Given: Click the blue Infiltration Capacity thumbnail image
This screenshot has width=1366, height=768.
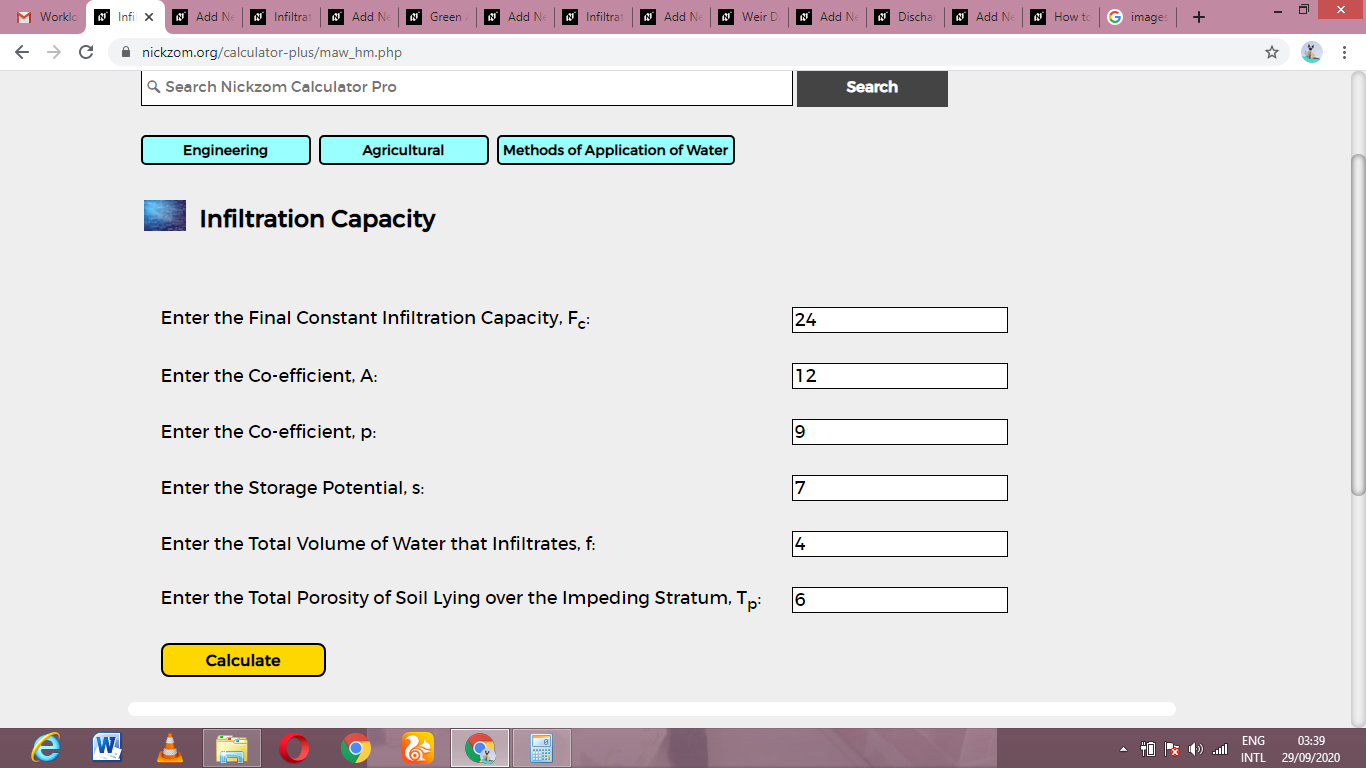Looking at the screenshot, I should point(165,216).
